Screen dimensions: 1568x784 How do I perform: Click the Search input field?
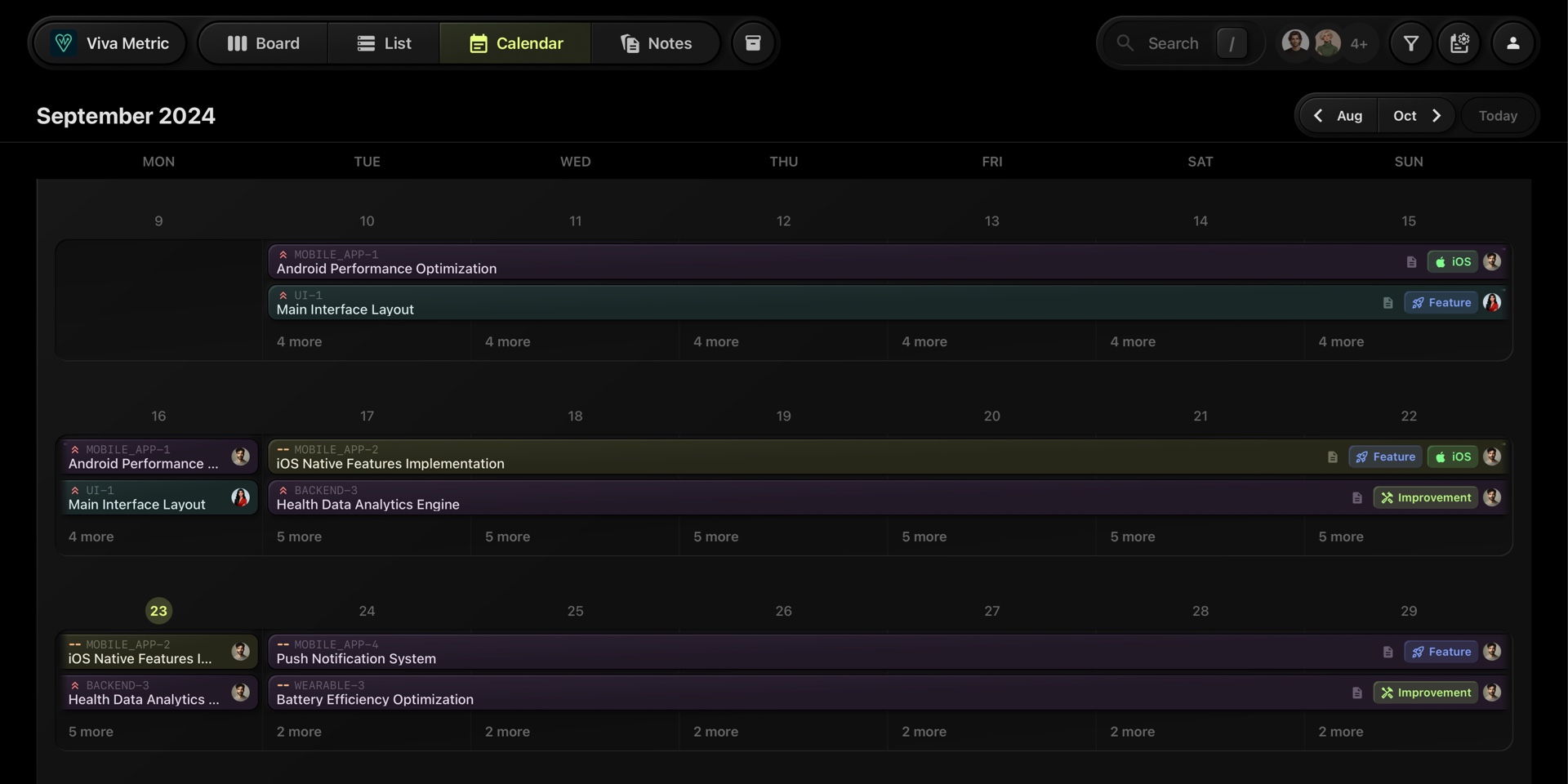coord(1172,43)
